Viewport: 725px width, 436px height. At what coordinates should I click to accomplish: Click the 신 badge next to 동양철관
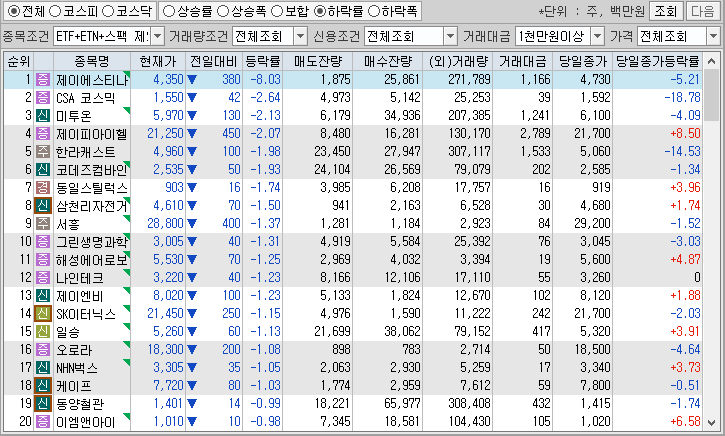pyautogui.click(x=43, y=404)
